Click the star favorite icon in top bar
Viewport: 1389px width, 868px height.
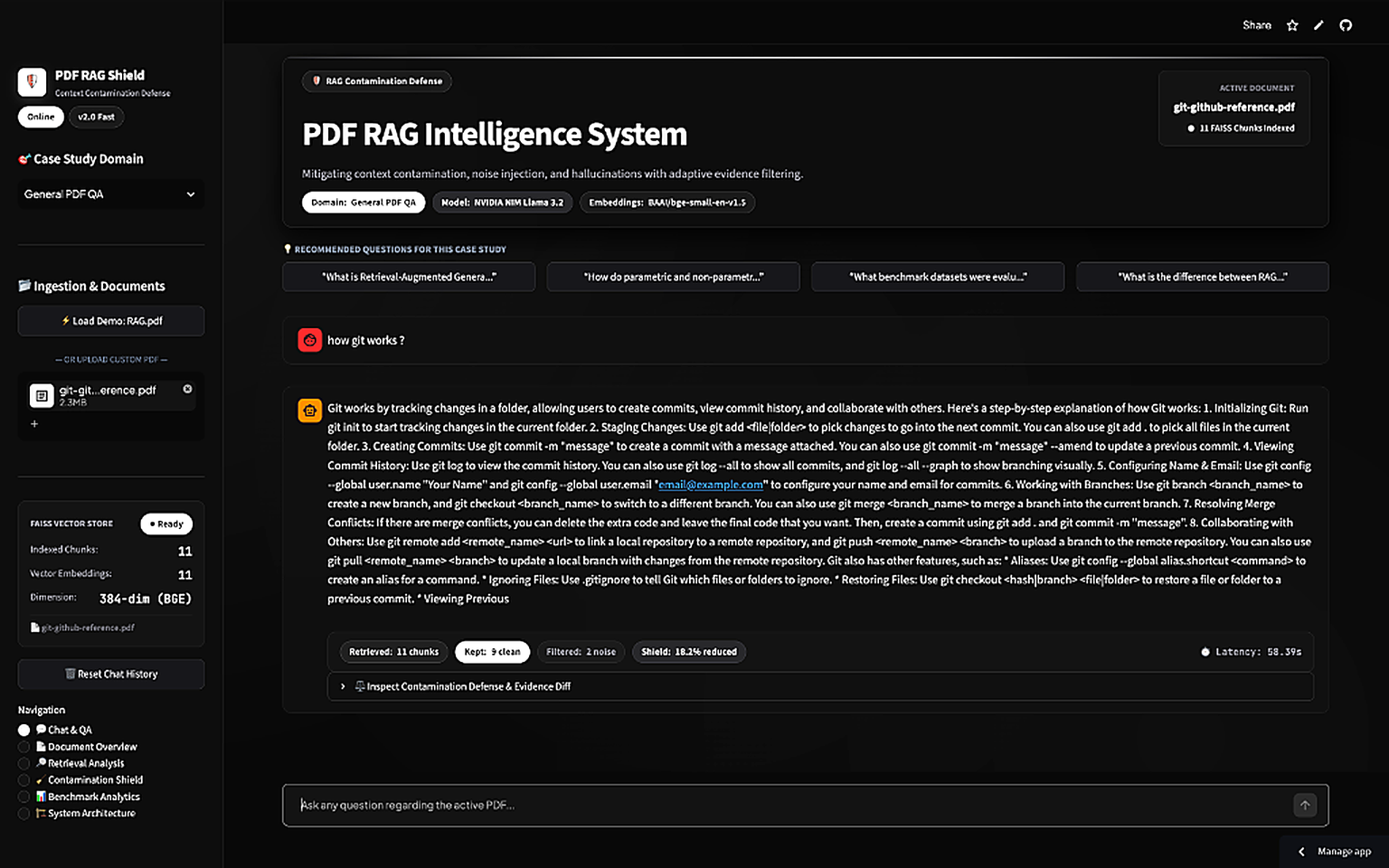pyautogui.click(x=1292, y=25)
